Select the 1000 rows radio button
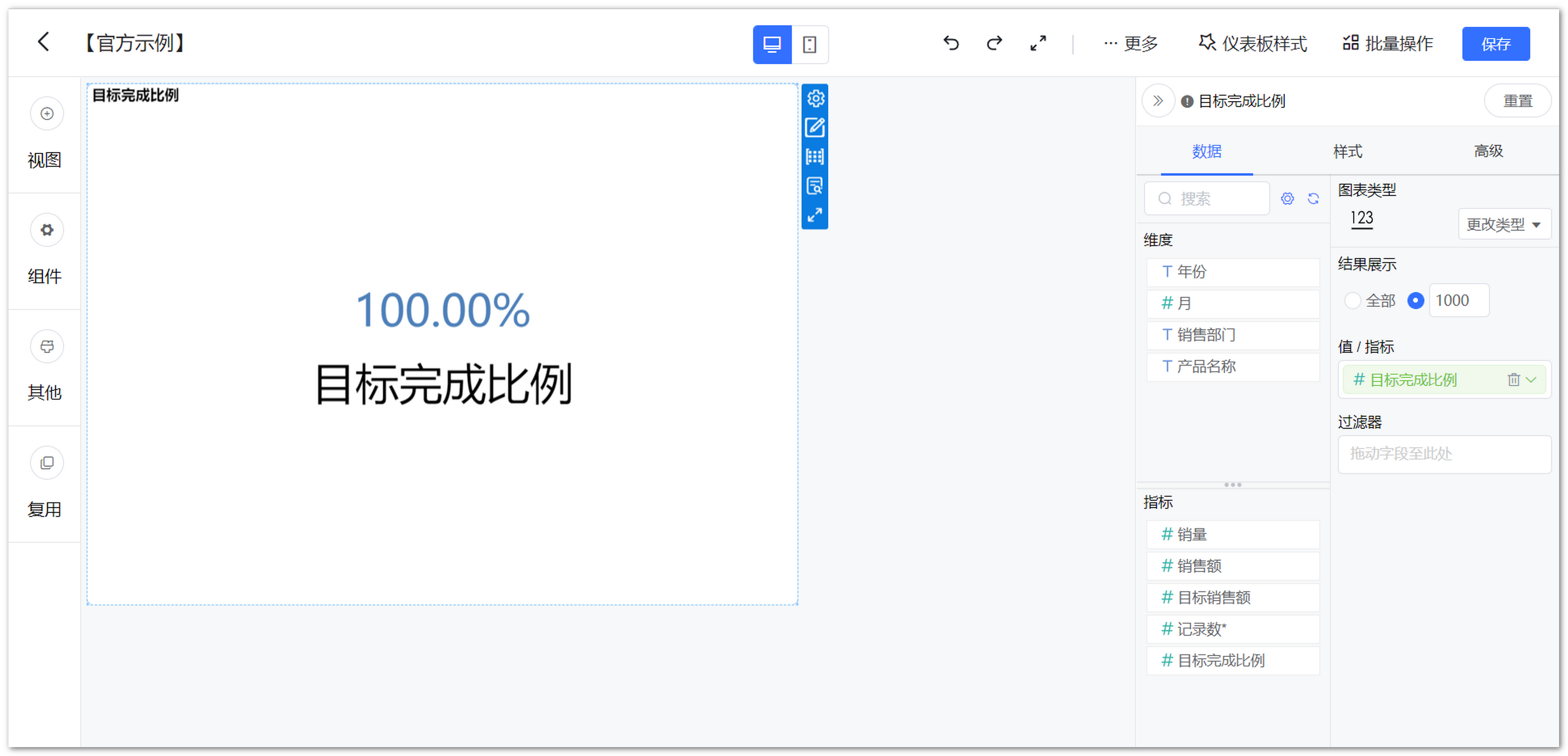The height and width of the screenshot is (756, 1568). [1415, 300]
